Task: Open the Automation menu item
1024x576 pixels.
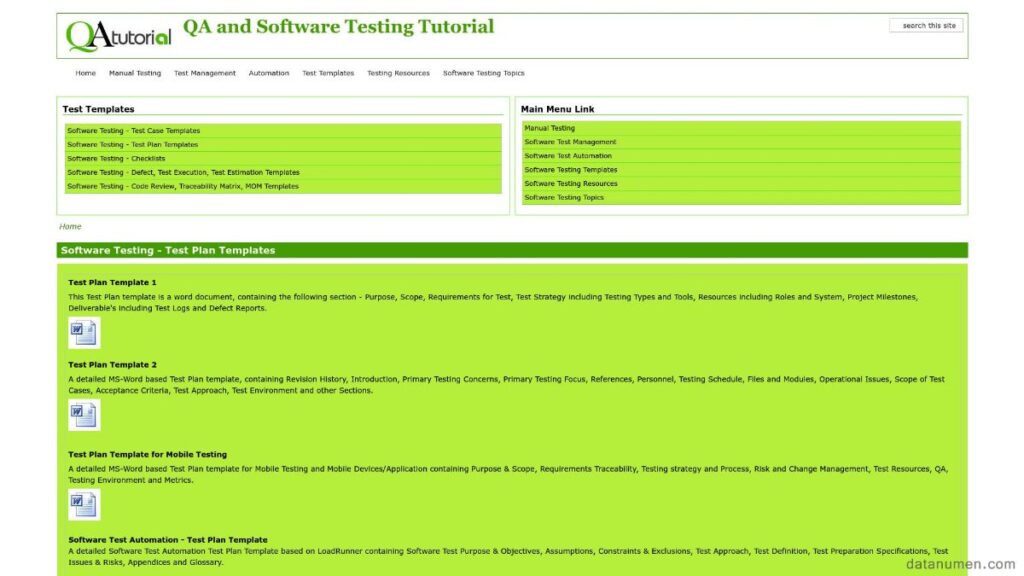Action: pos(268,72)
